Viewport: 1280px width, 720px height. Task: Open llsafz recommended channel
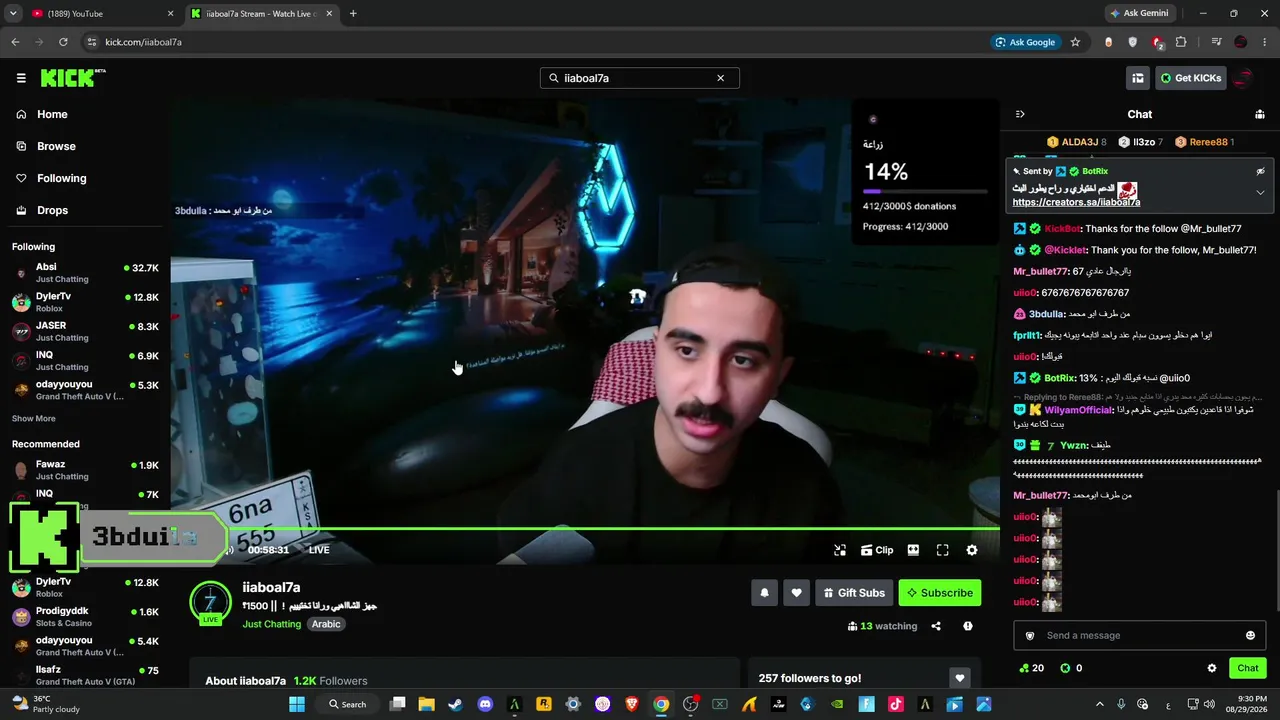pyautogui.click(x=85, y=675)
